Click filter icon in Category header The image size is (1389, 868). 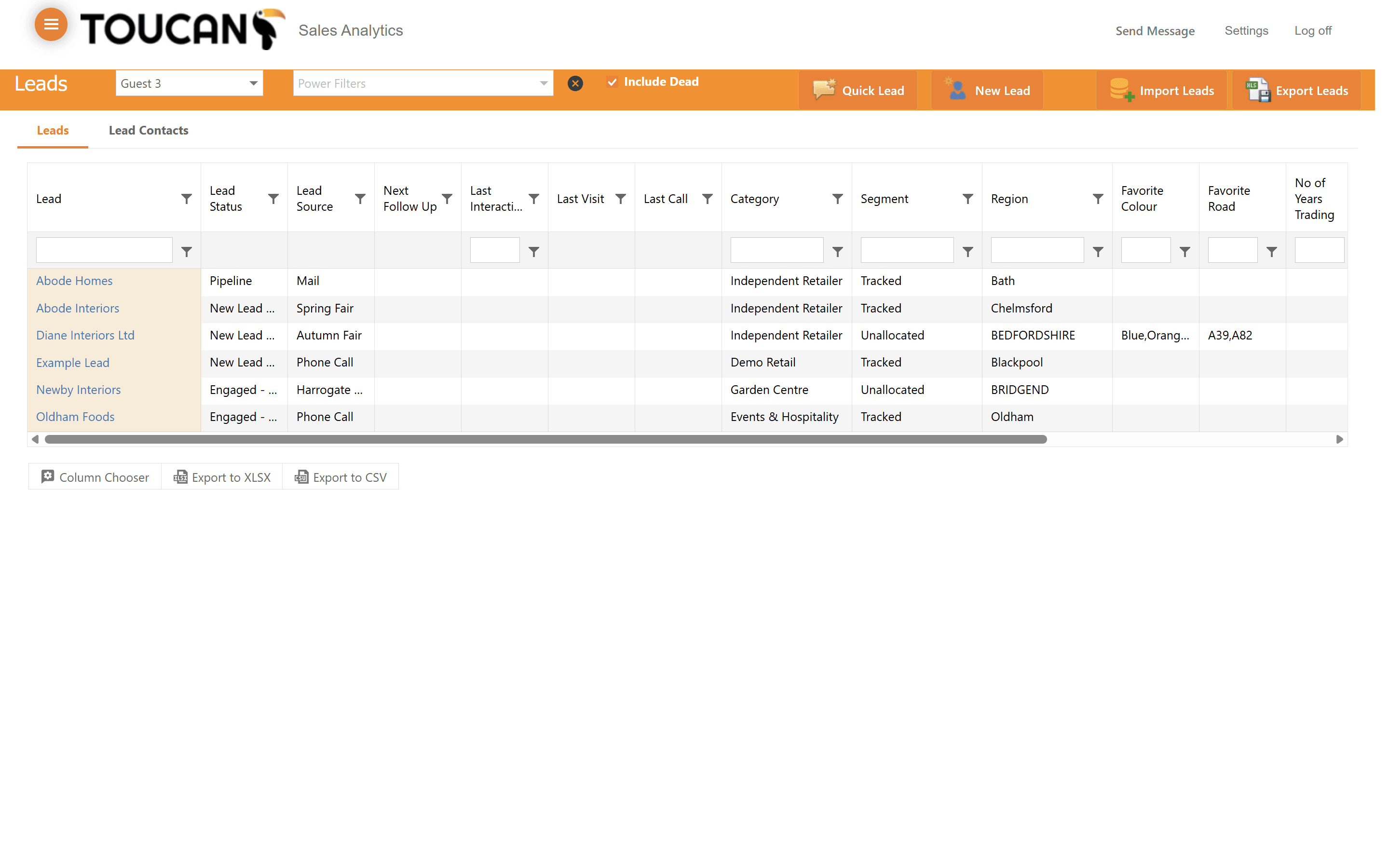837,199
